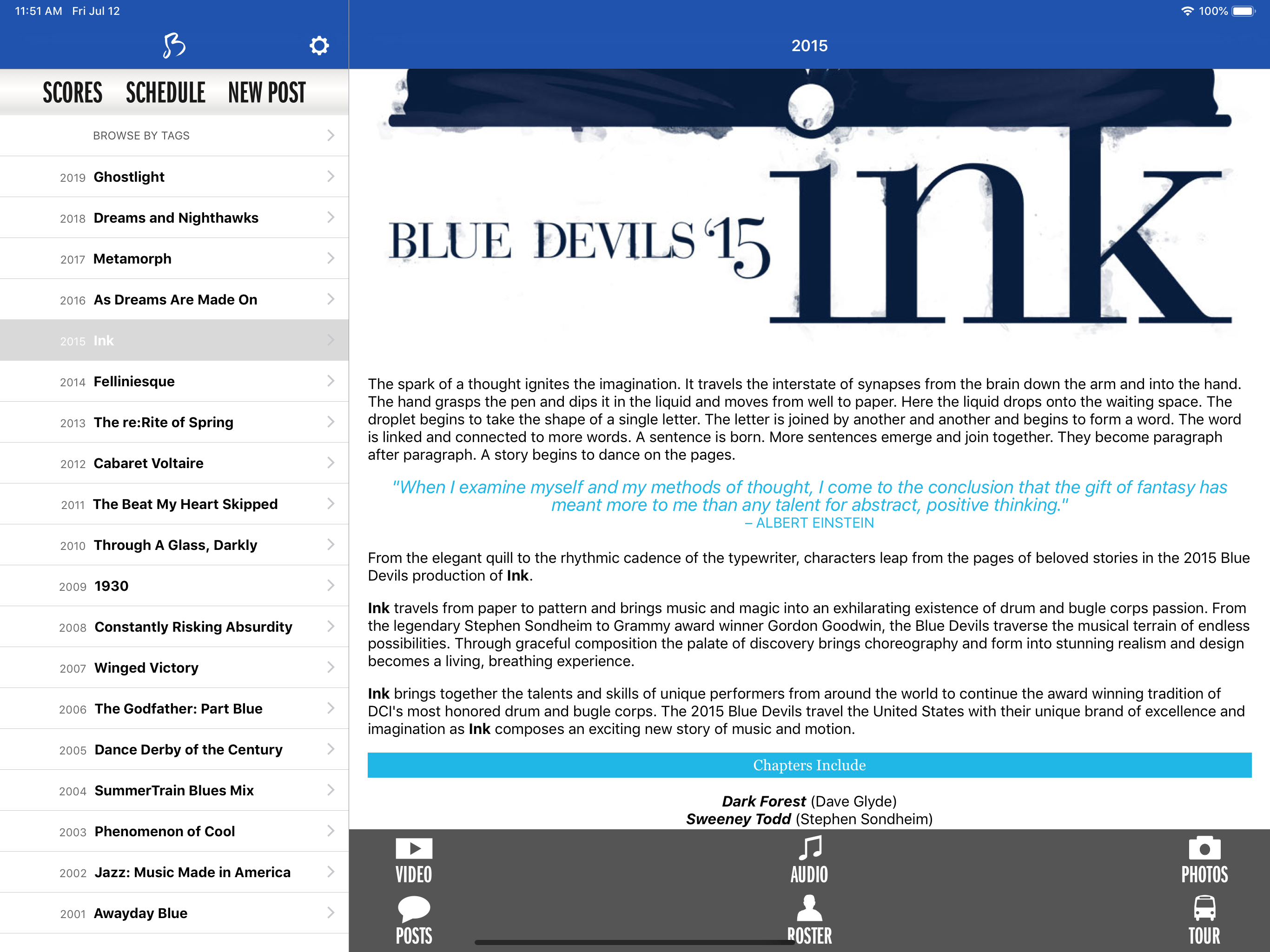Tap the Blue Devils logo icon
The width and height of the screenshot is (1270, 952).
coord(174,46)
